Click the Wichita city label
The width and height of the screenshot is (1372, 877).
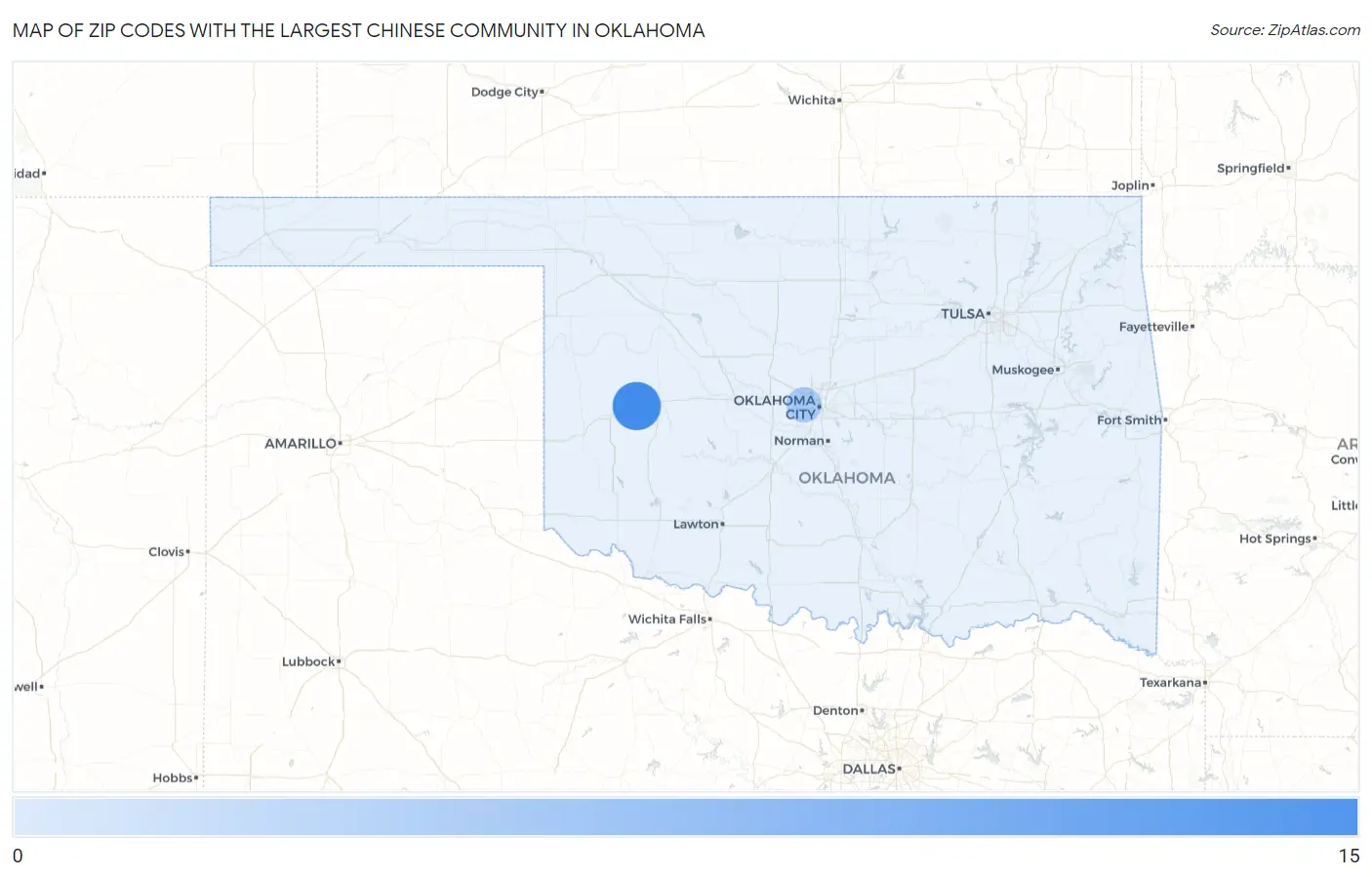coord(812,100)
